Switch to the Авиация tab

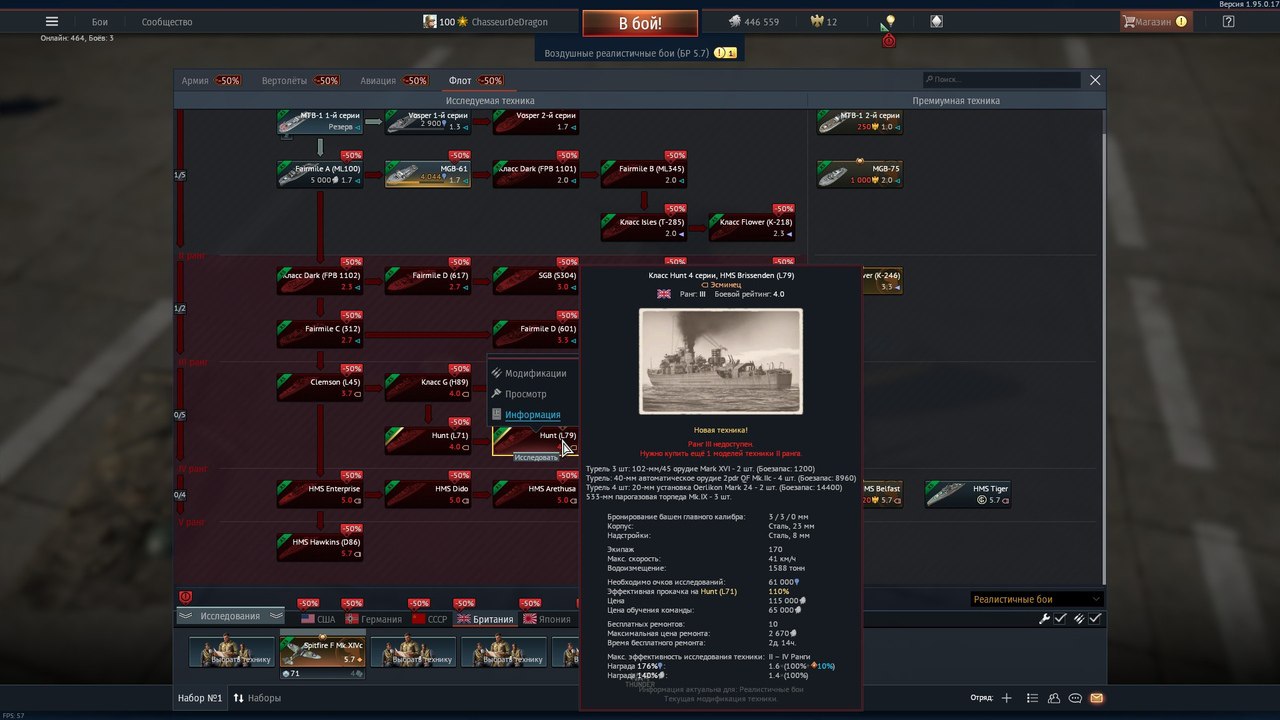[x=394, y=80]
